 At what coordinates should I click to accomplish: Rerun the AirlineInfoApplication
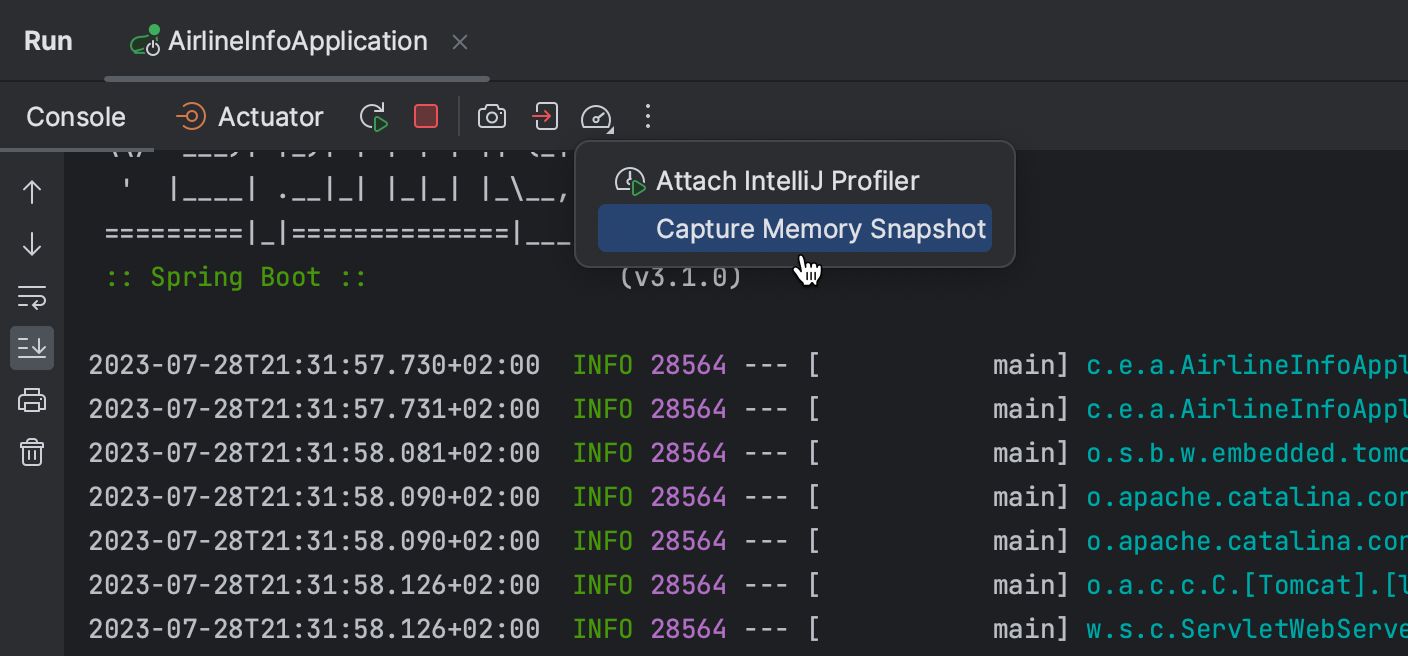(x=373, y=116)
